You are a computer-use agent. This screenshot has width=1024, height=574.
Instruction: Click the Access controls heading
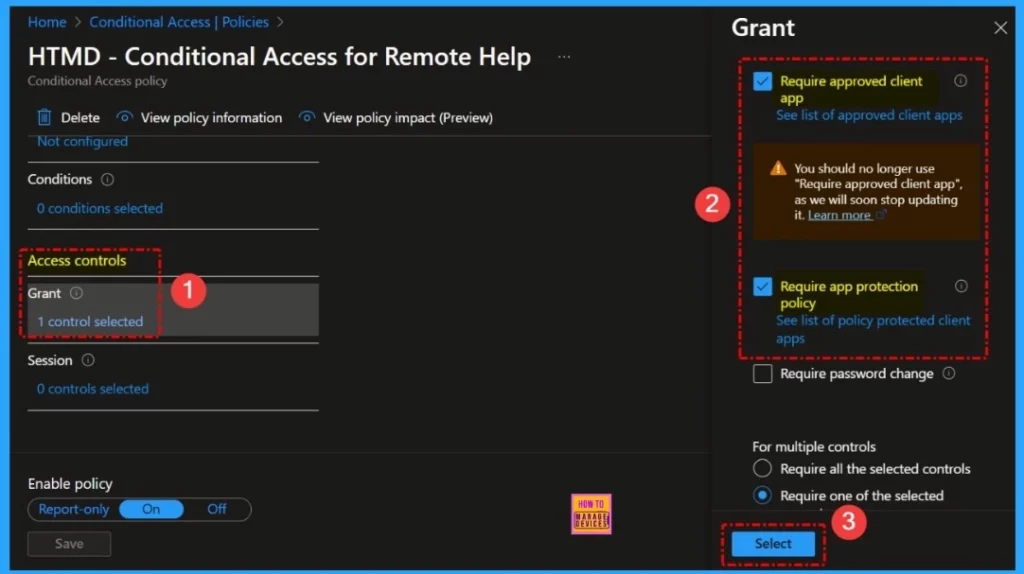pyautogui.click(x=77, y=261)
